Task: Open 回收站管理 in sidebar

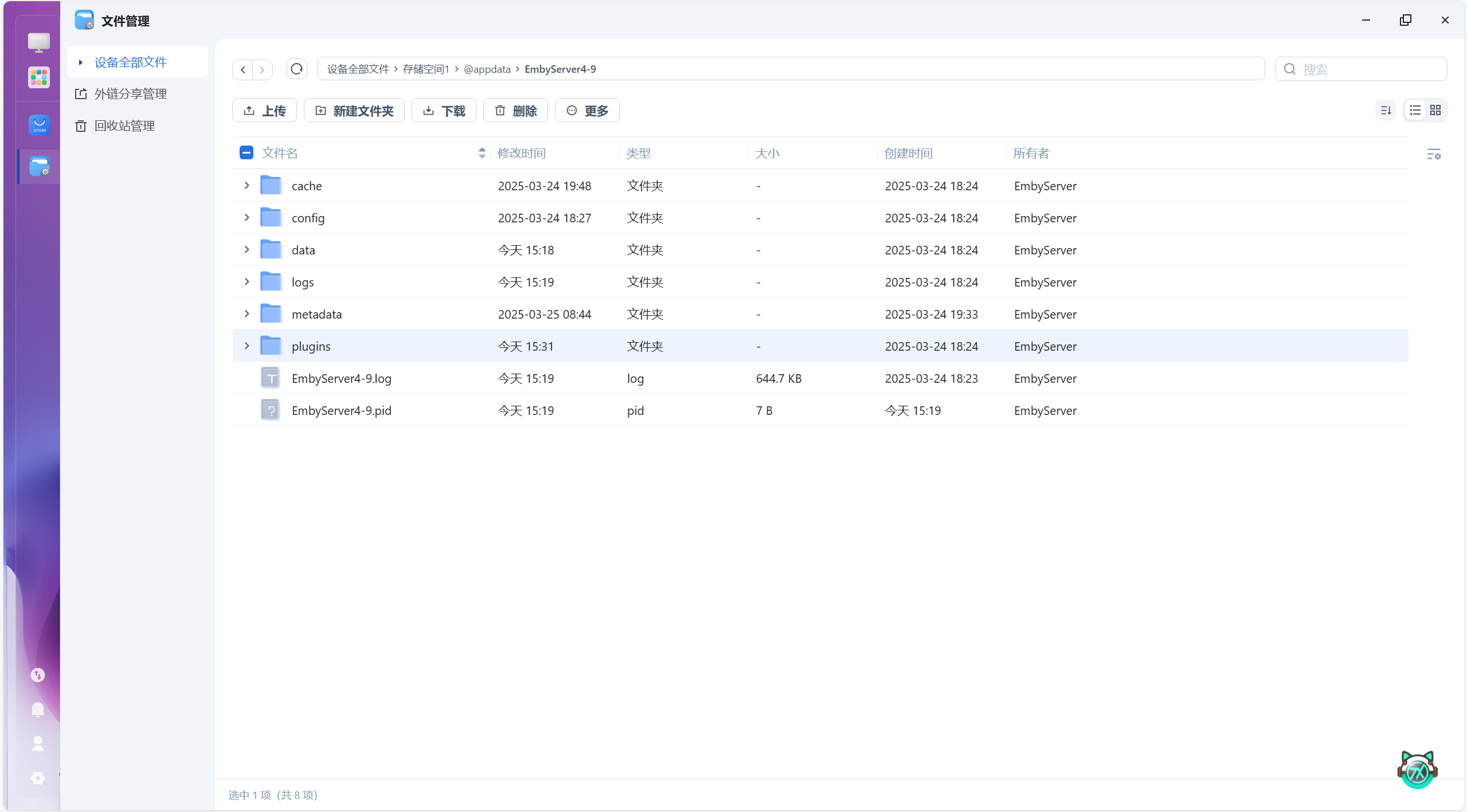Action: [x=124, y=125]
